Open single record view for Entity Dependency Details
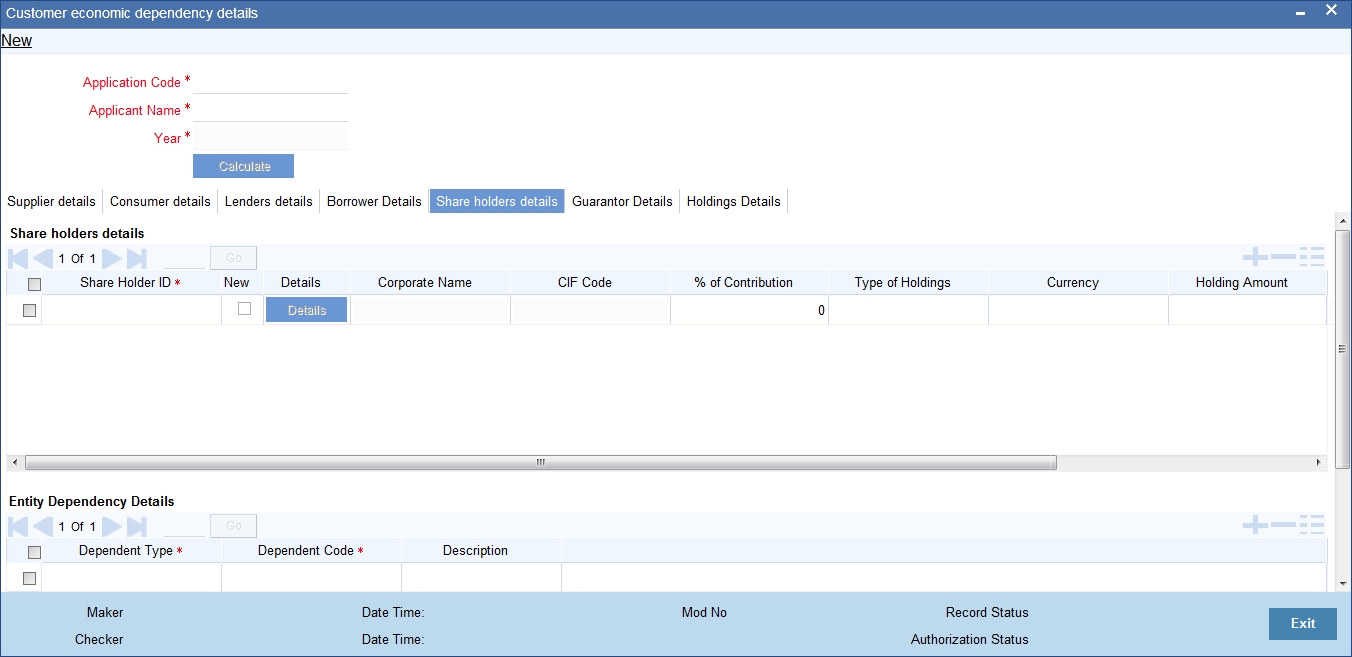Viewport: 1352px width, 657px height. pos(1312,525)
